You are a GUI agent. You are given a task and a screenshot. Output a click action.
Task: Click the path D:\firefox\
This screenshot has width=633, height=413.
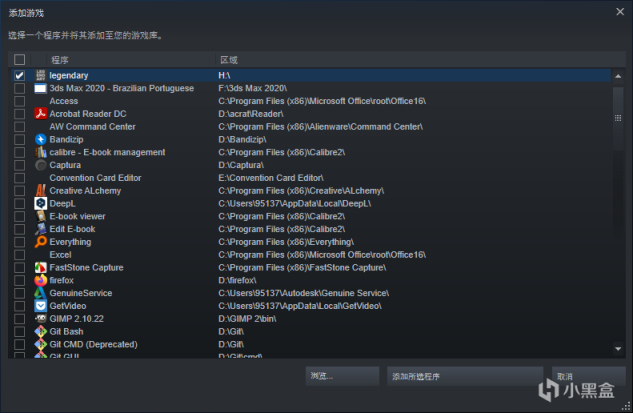(237, 280)
